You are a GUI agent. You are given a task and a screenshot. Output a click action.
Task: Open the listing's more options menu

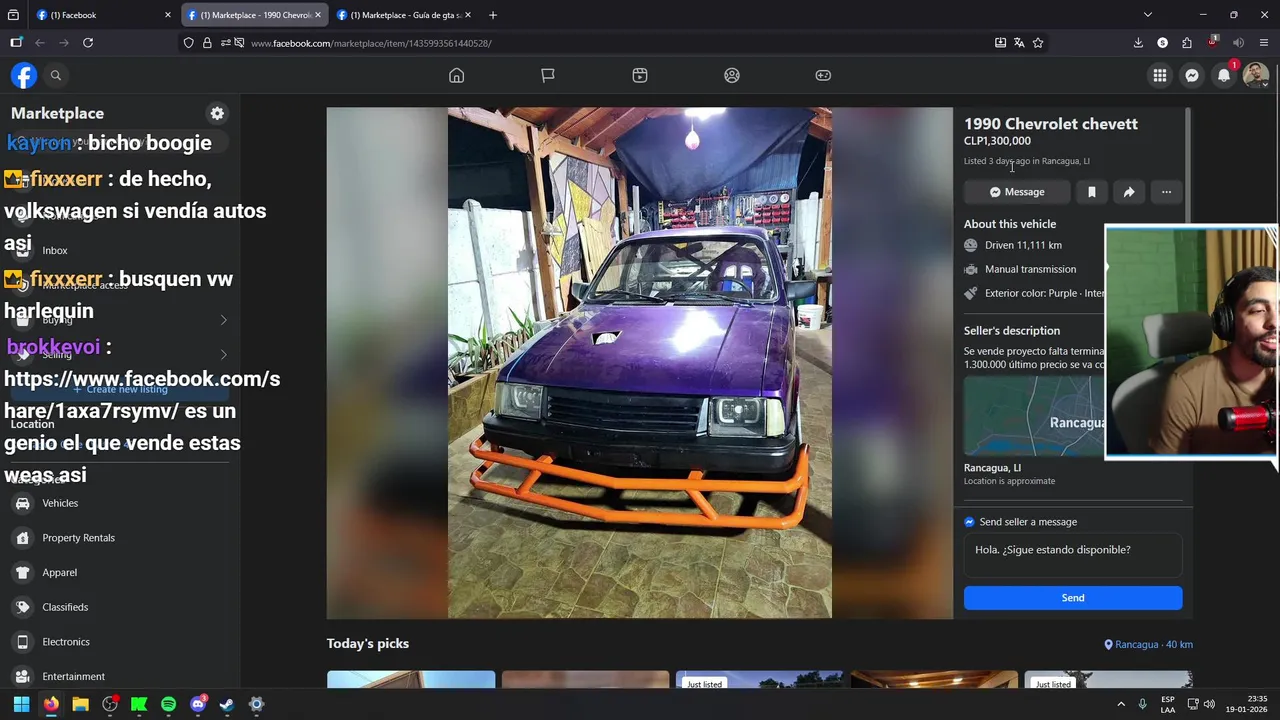1166,192
